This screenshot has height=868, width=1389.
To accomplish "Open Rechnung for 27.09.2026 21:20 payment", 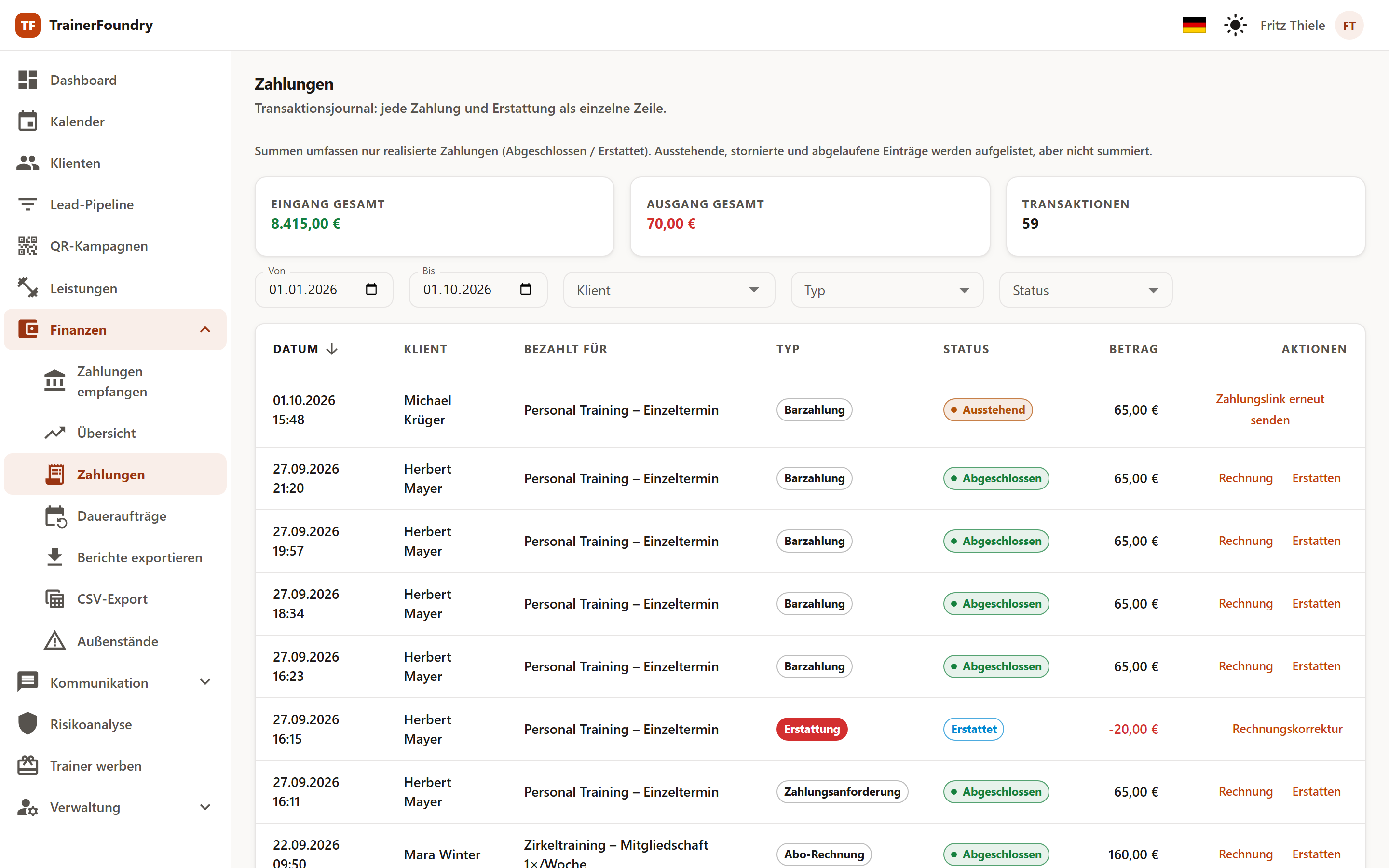I will pos(1245,478).
